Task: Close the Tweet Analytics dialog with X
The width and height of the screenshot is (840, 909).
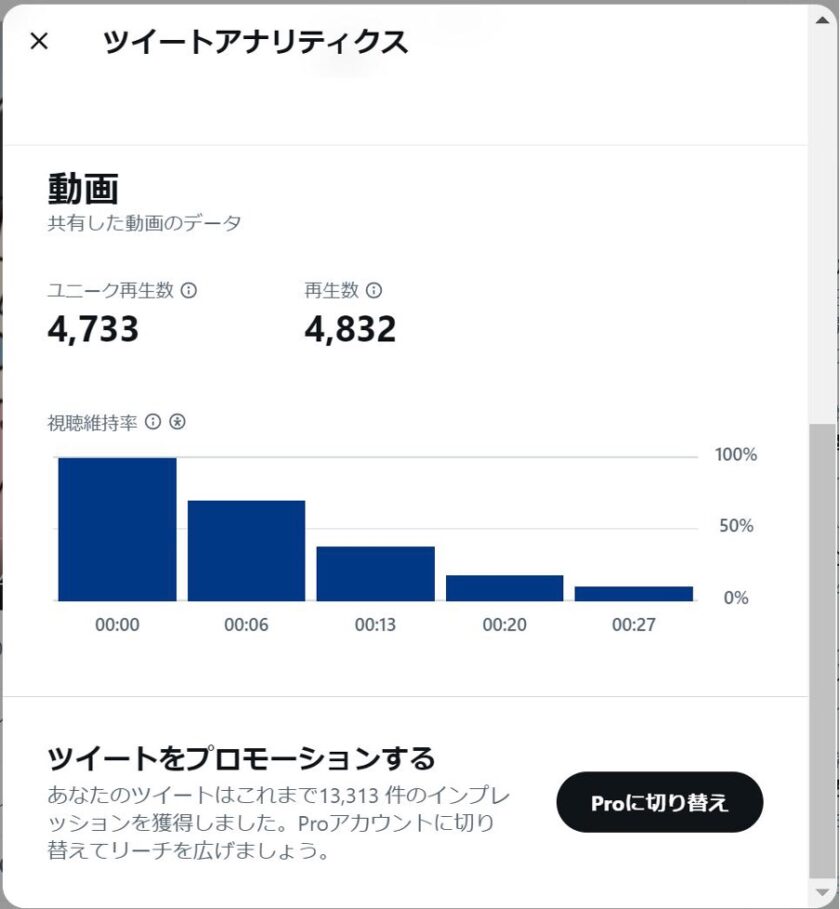Action: [x=39, y=41]
